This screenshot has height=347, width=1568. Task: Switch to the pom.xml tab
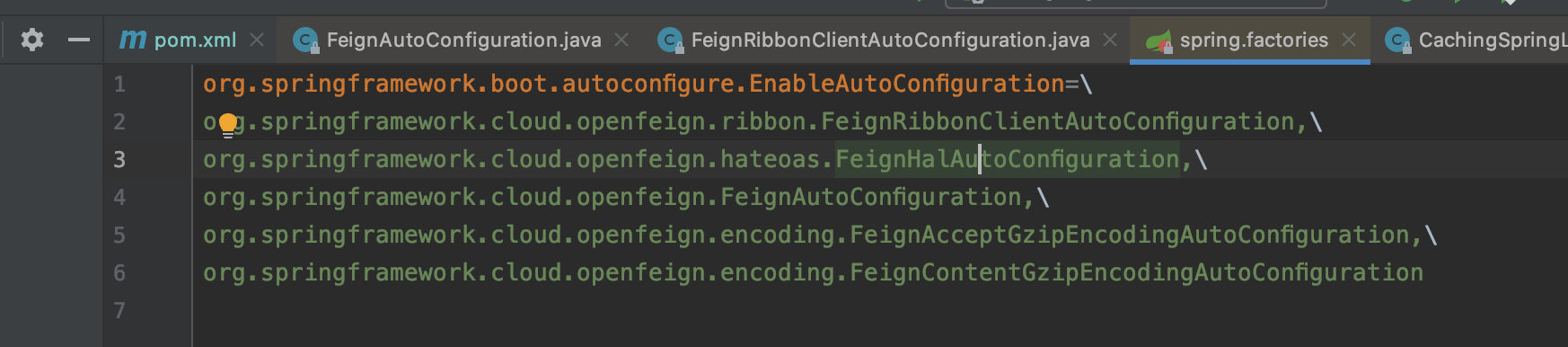195,40
